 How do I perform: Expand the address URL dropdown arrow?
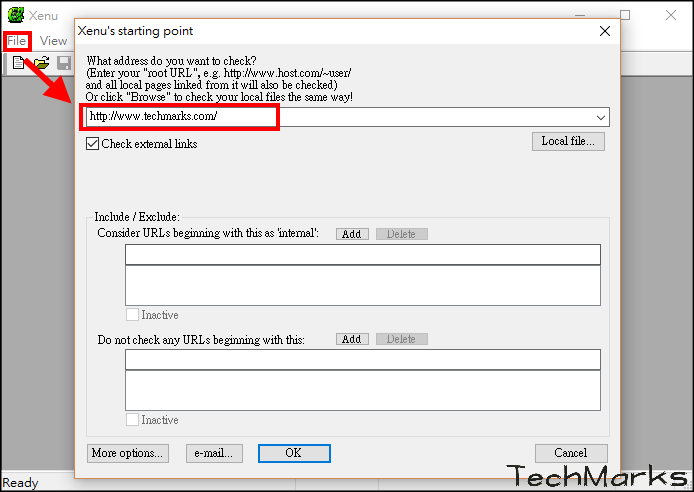(600, 117)
